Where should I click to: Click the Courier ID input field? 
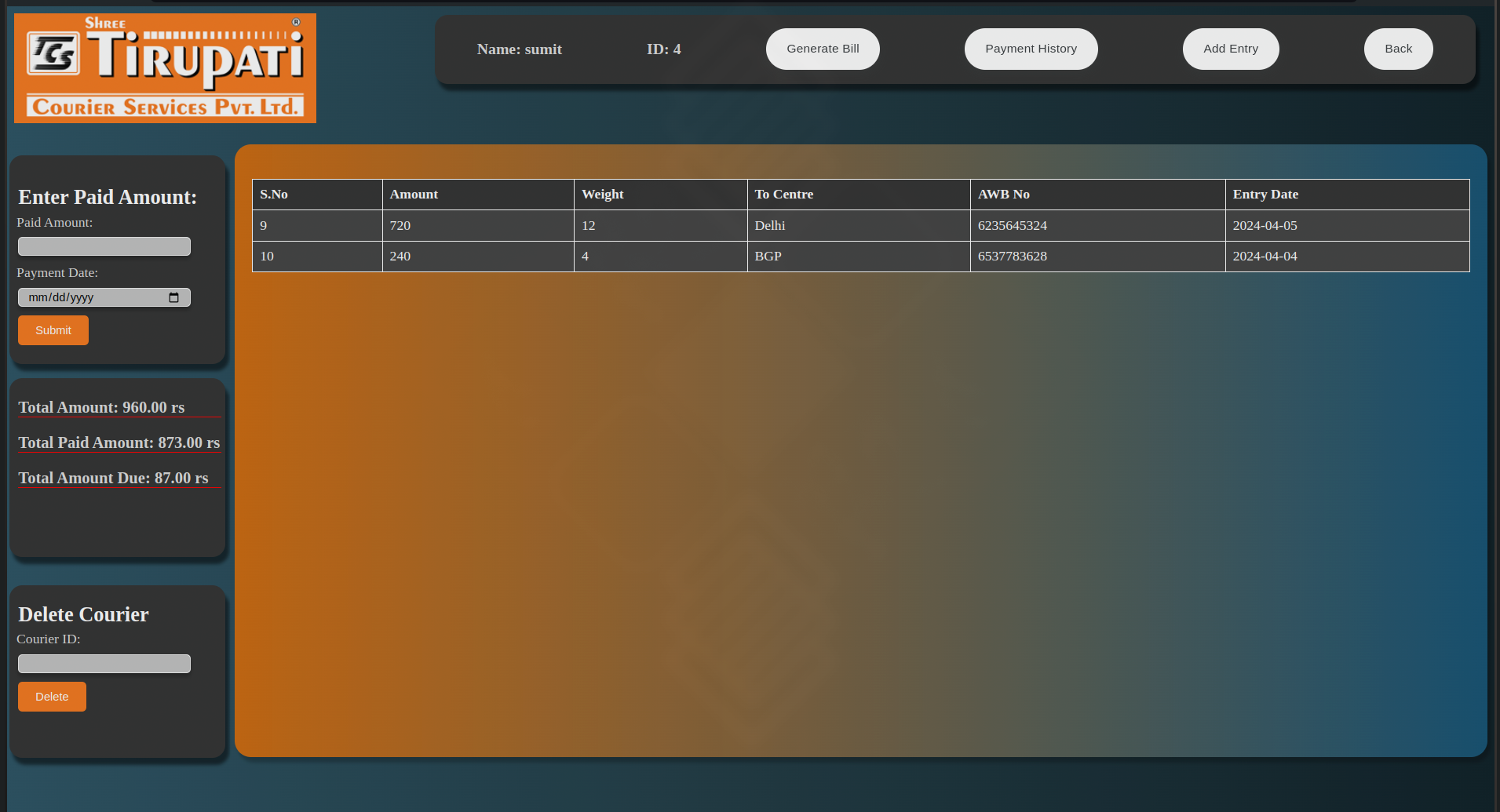tap(104, 663)
